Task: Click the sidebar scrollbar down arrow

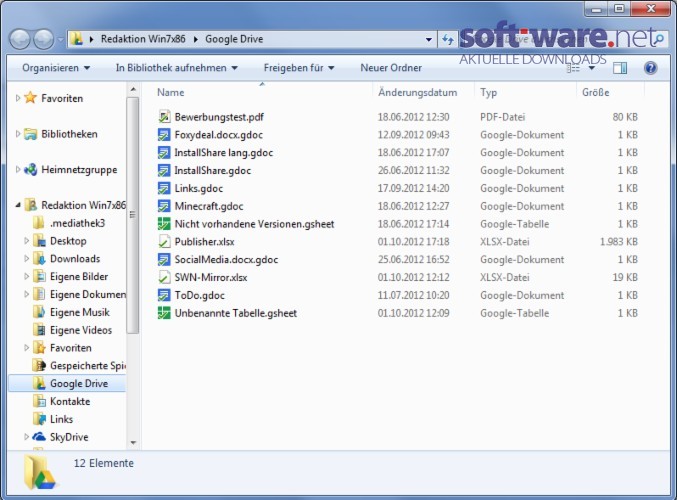Action: click(133, 443)
